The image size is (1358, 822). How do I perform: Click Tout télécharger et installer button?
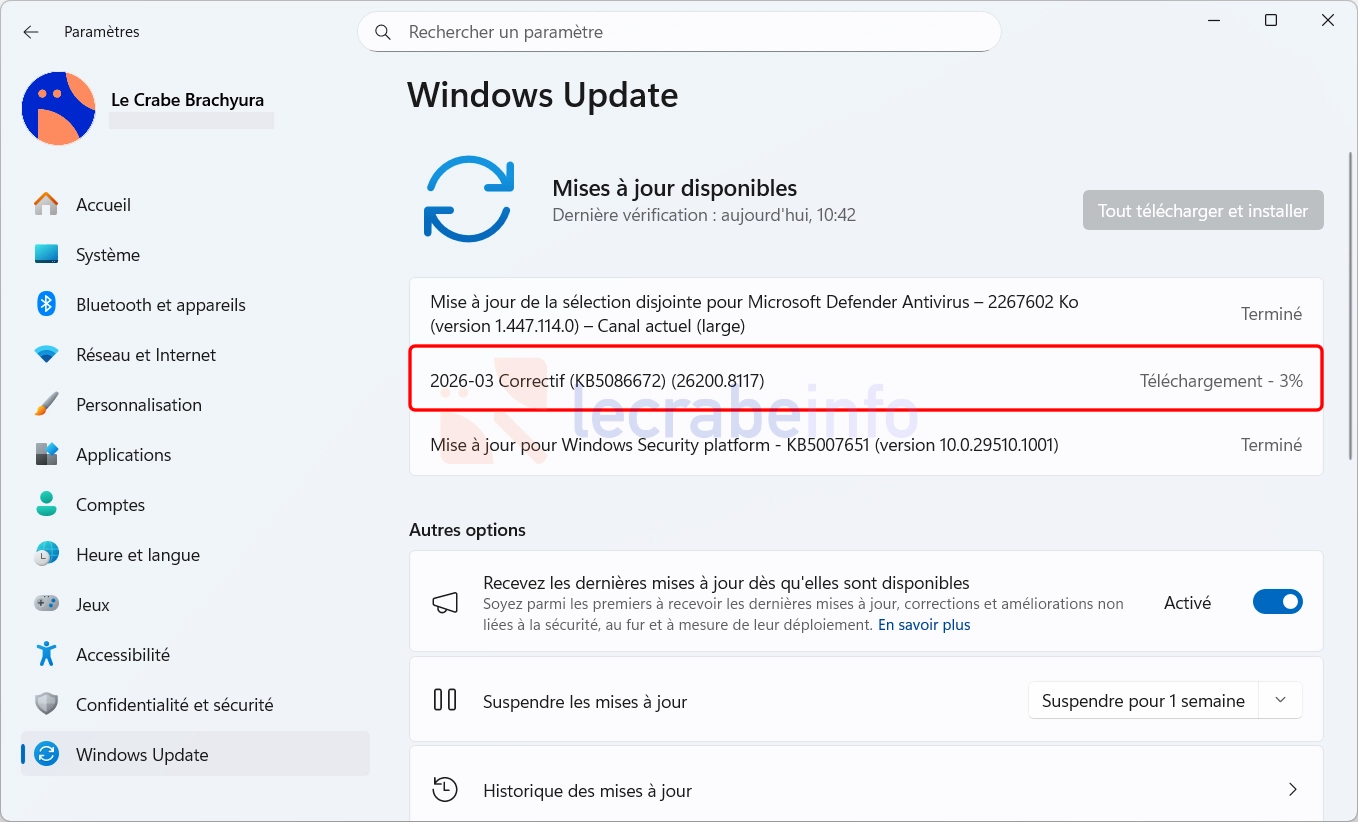(1202, 211)
